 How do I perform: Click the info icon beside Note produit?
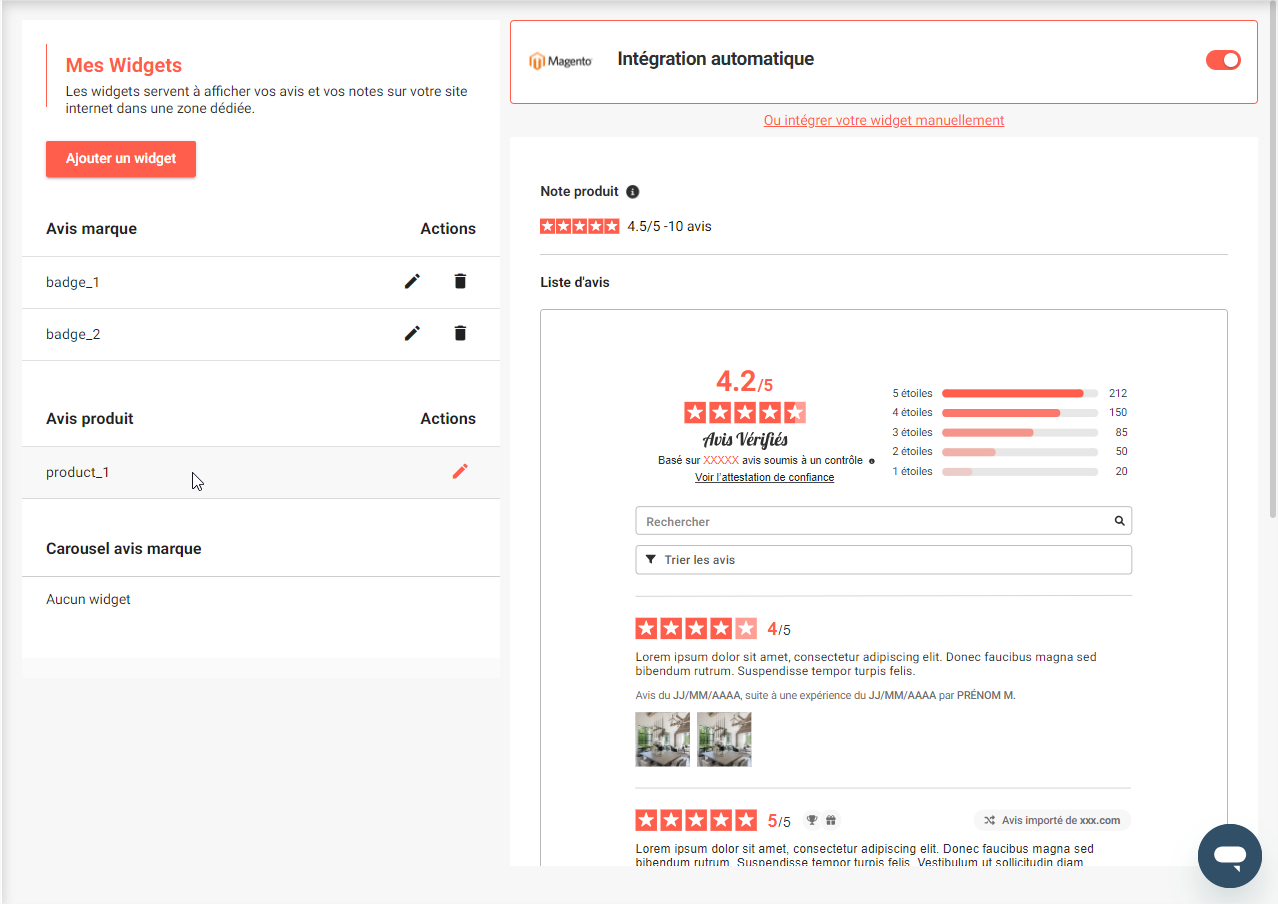(632, 192)
